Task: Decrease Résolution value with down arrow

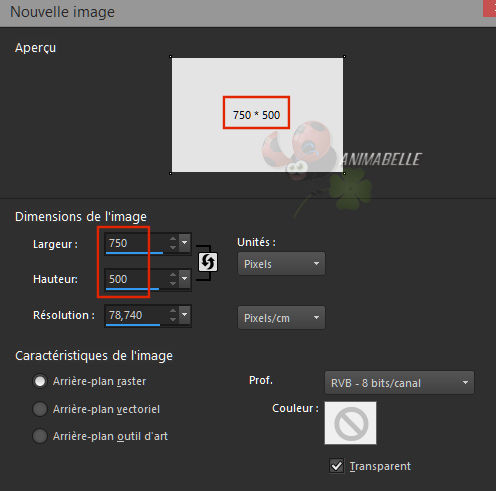Action: click(173, 319)
